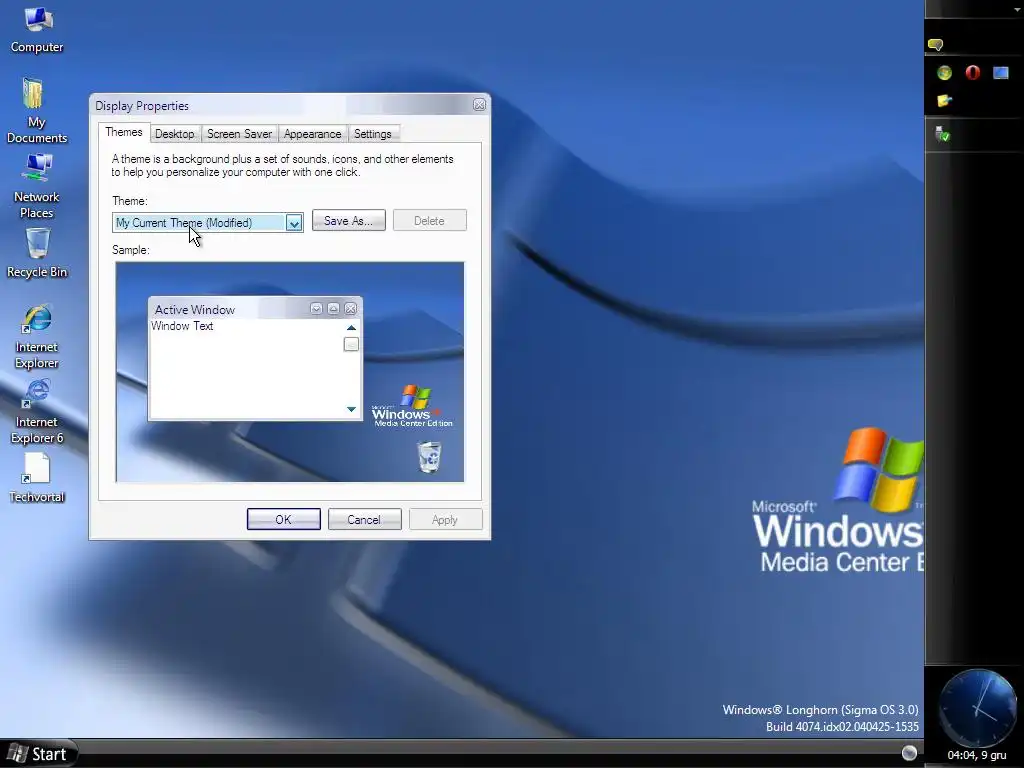Screen dimensions: 1024x768
Task: Click the green checkmark device icon in sidebar
Action: (x=942, y=134)
